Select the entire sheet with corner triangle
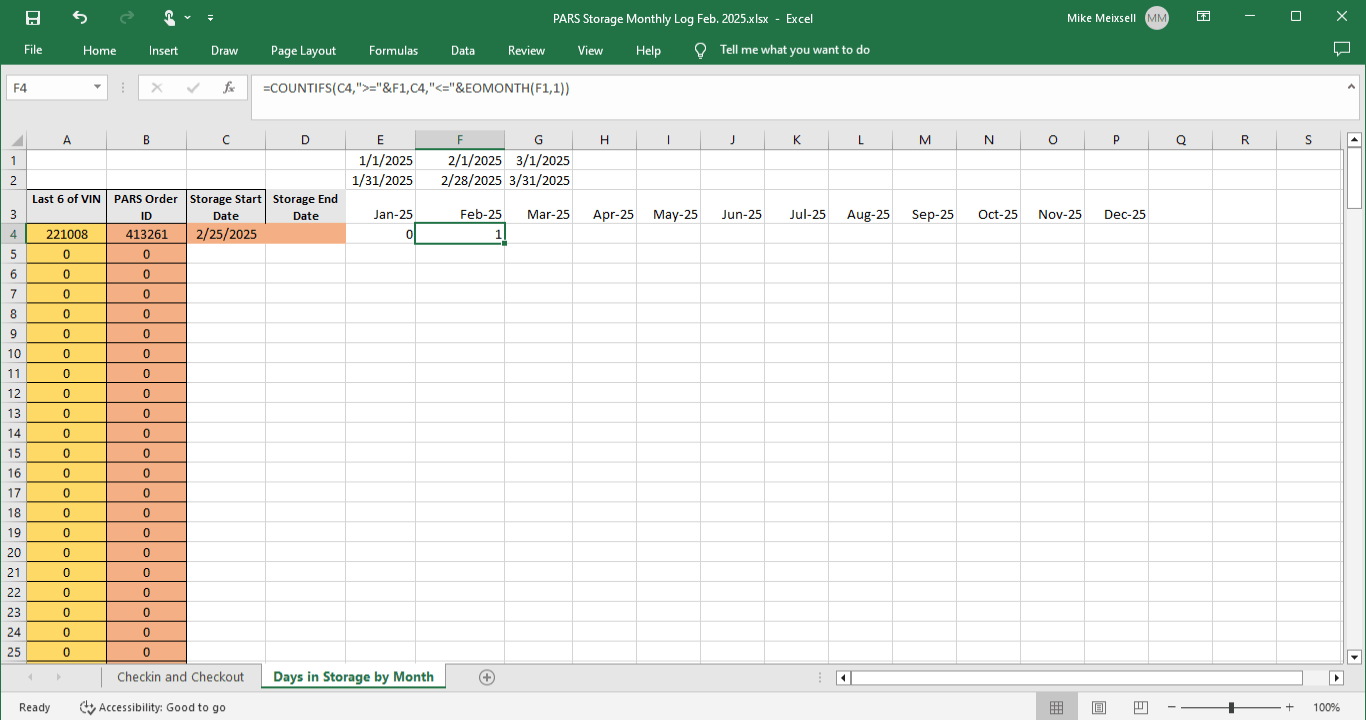 13,140
